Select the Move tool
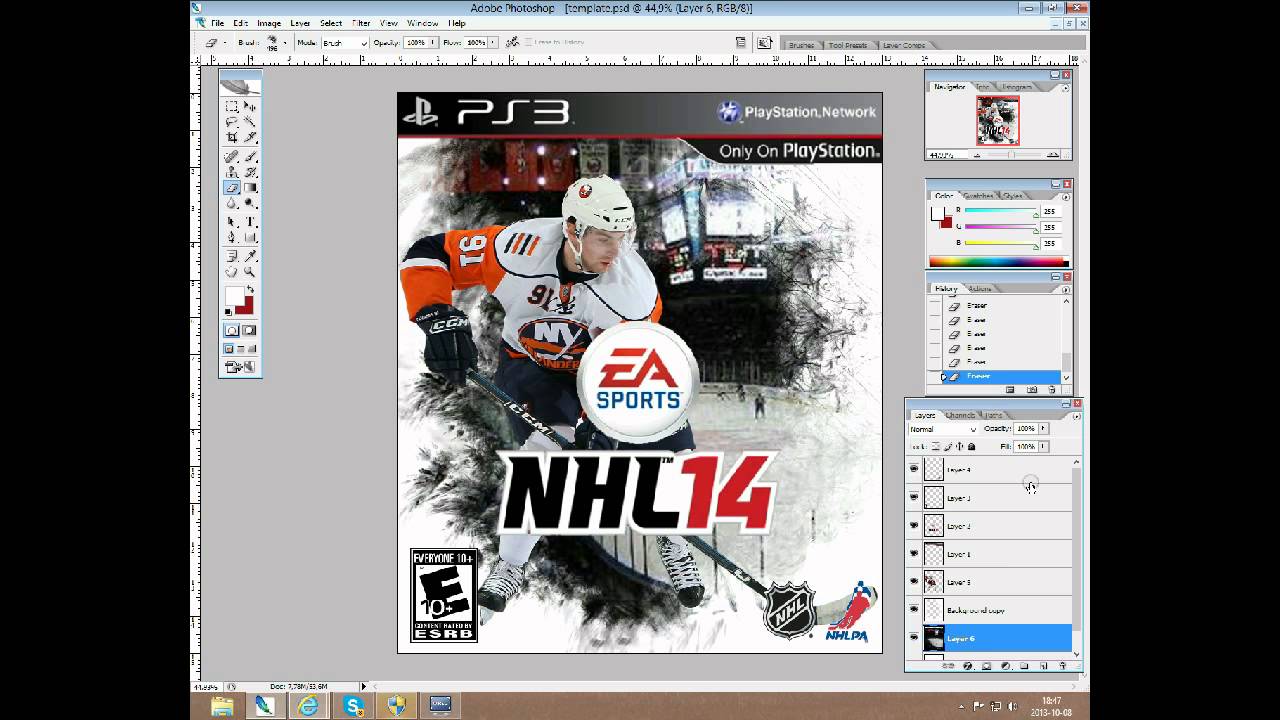1280x720 pixels. click(x=250, y=106)
